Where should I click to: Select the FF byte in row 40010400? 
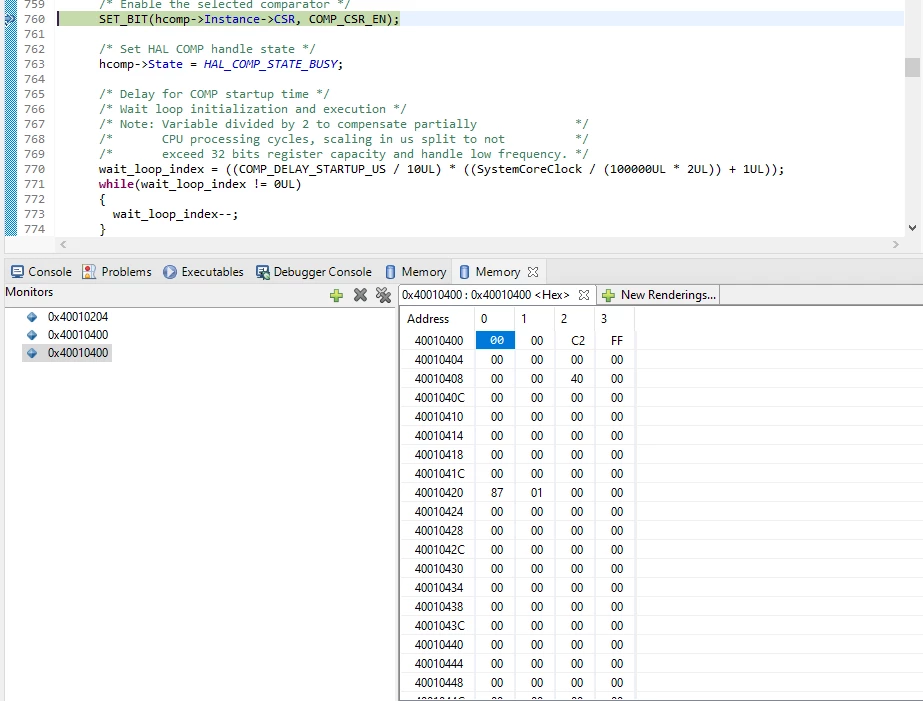(x=616, y=341)
